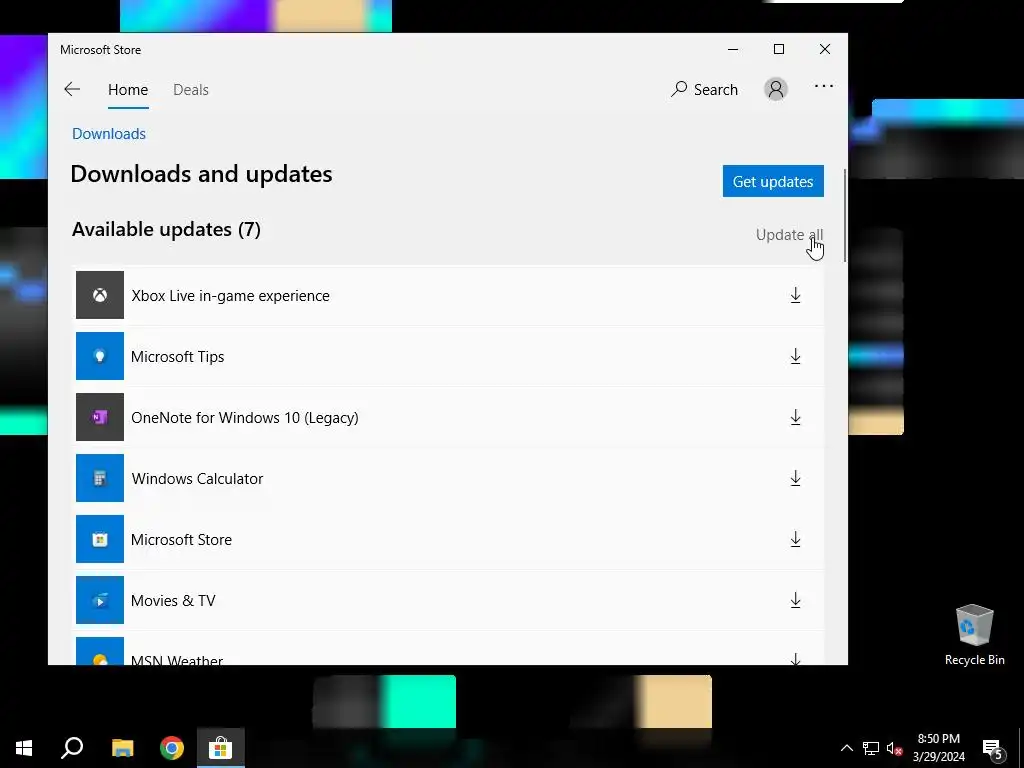The height and width of the screenshot is (768, 1024).
Task: Open File Explorer from the taskbar
Action: pos(122,748)
